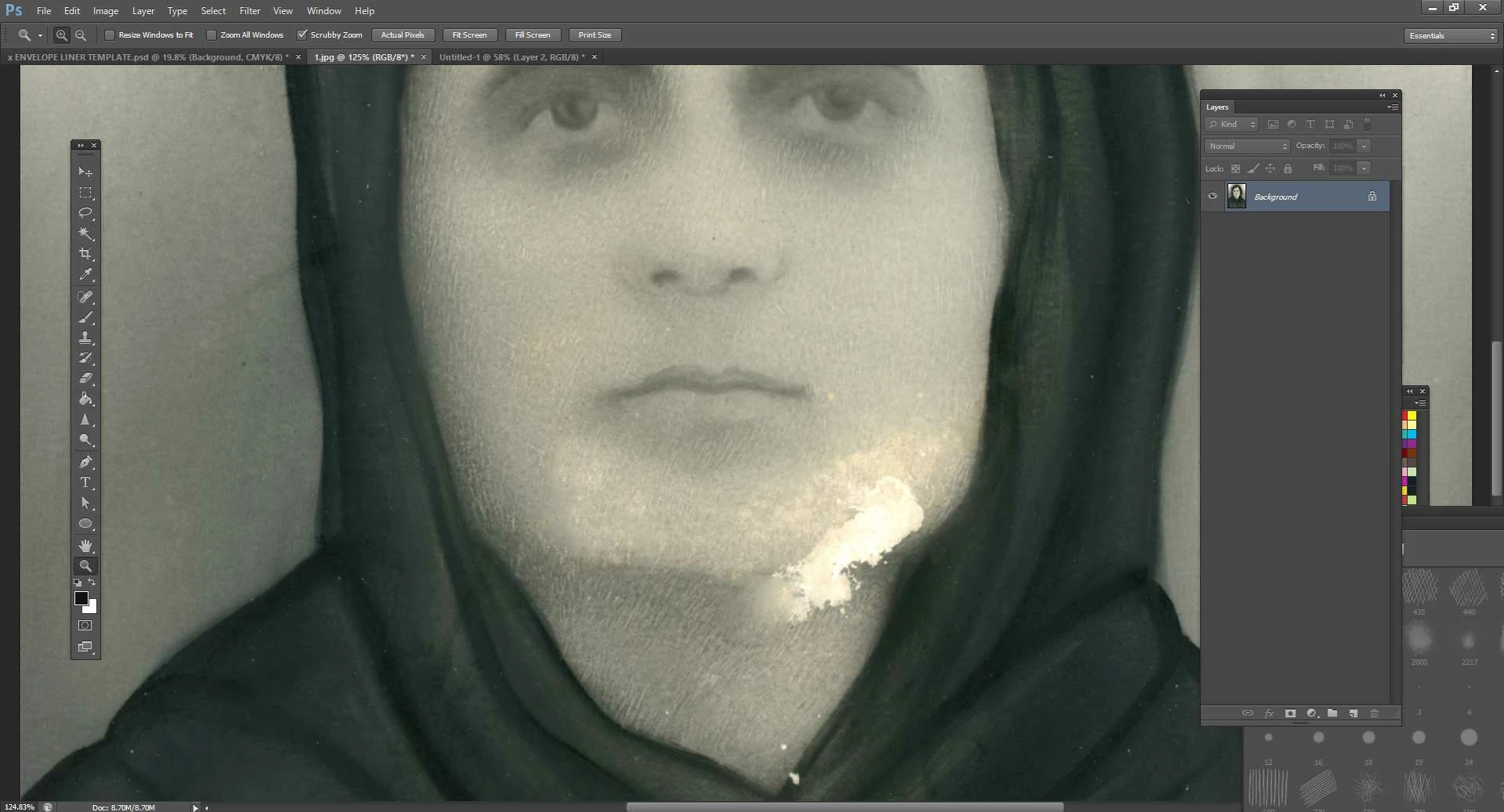Click the delete layer trash icon
The height and width of the screenshot is (812, 1504).
(x=1374, y=713)
